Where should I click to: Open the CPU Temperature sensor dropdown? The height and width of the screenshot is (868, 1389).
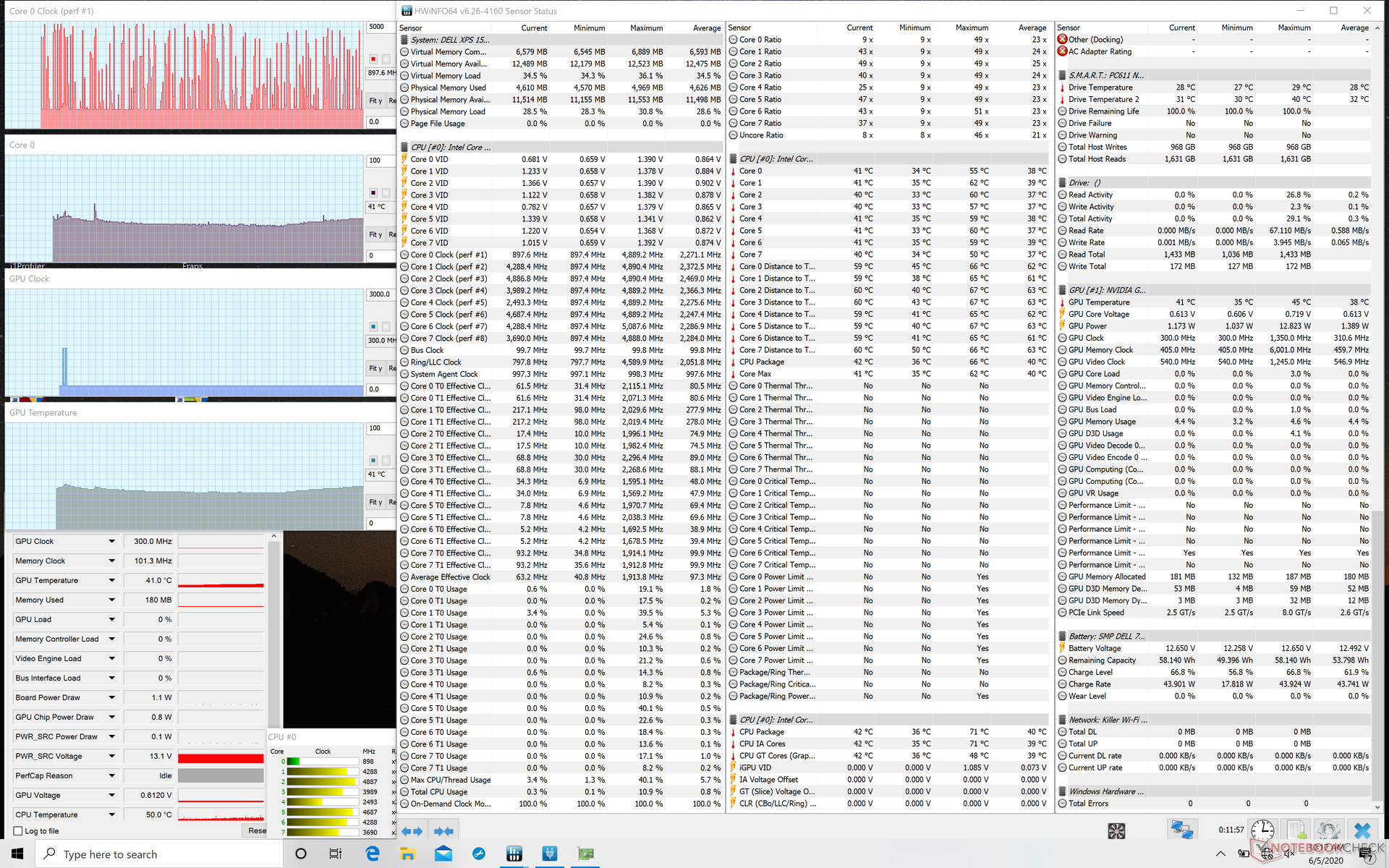tap(112, 814)
